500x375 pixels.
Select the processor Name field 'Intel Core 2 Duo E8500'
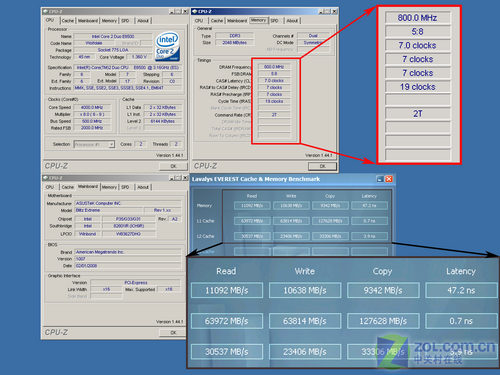tap(113, 36)
